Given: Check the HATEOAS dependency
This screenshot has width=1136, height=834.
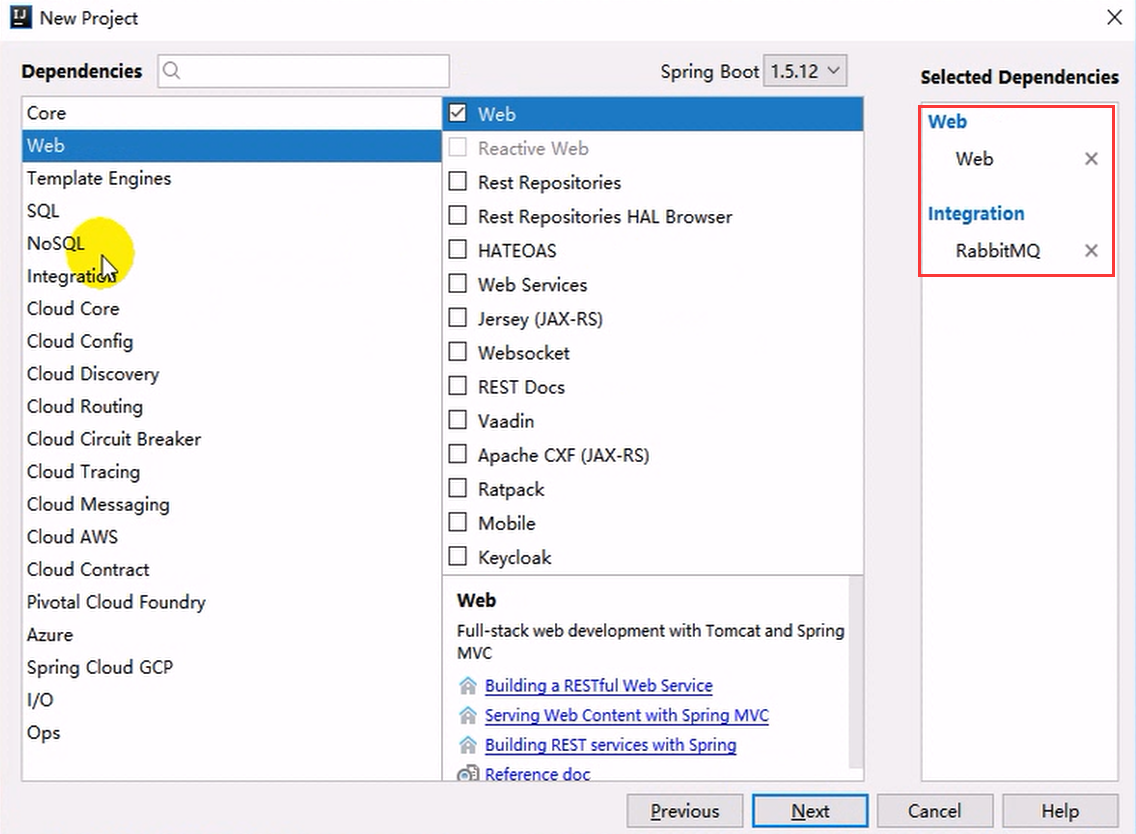Looking at the screenshot, I should (x=458, y=249).
